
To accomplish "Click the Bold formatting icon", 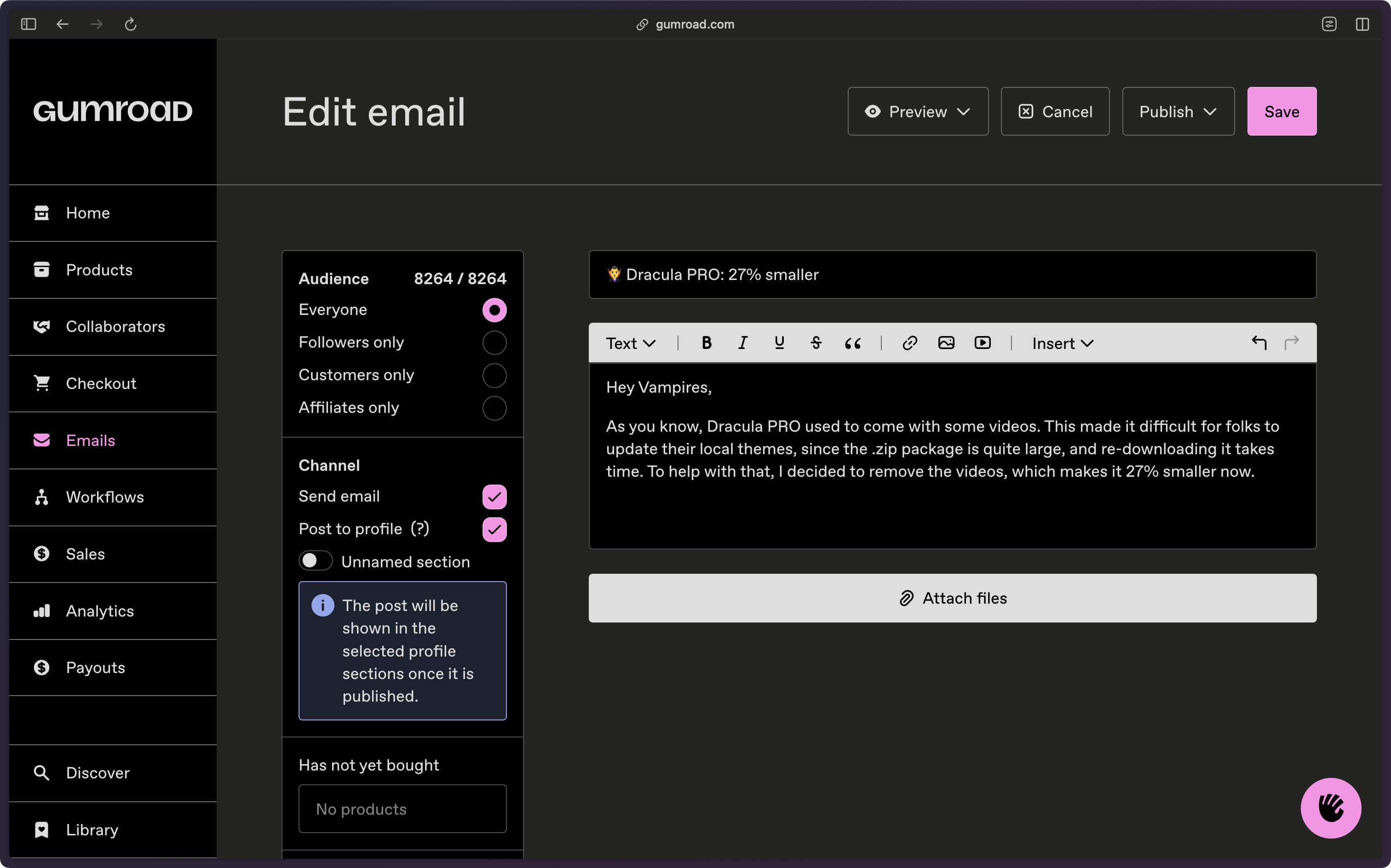I will coord(706,342).
